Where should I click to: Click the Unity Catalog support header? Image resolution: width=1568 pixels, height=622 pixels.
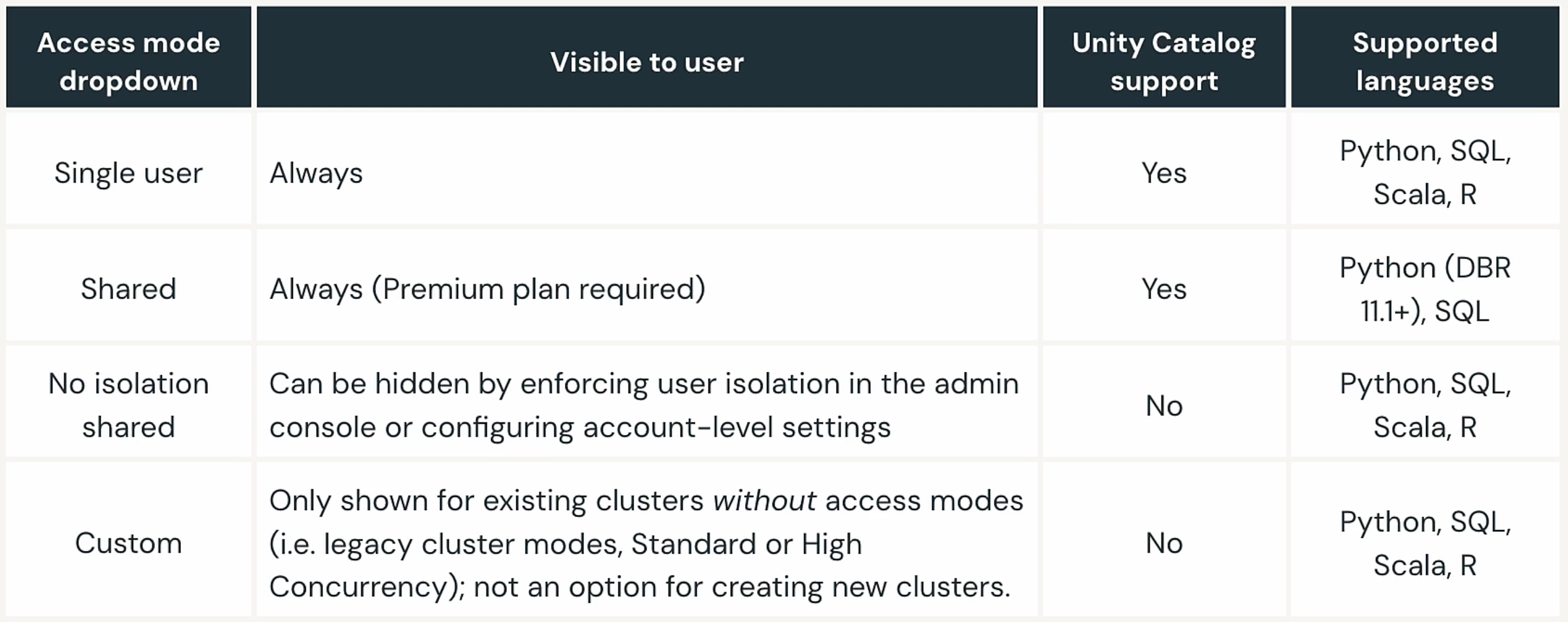point(1164,57)
